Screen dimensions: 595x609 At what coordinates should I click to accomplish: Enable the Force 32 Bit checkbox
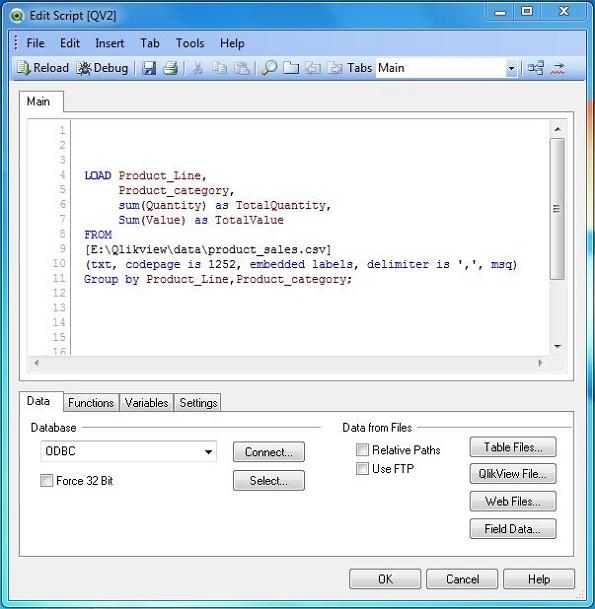(x=47, y=481)
